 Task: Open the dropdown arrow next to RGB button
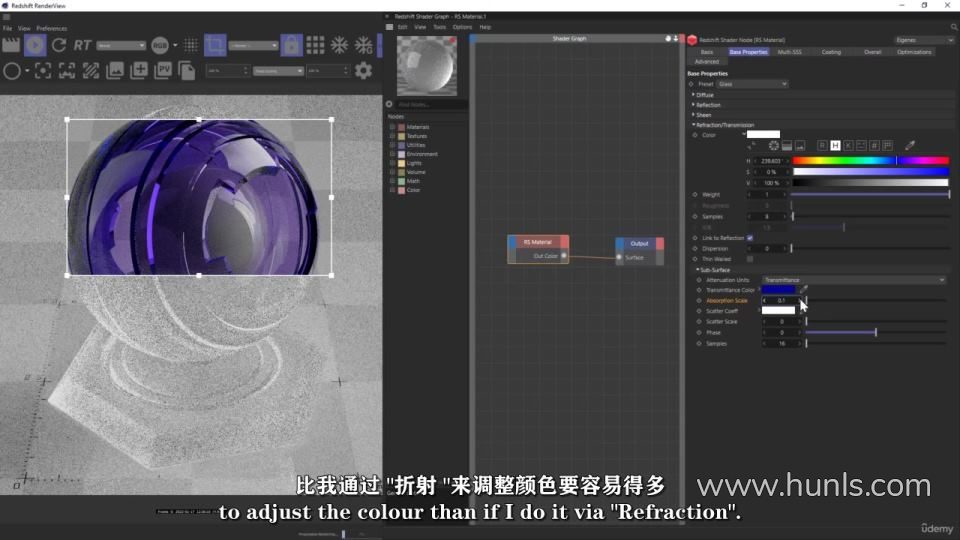[x=175, y=45]
